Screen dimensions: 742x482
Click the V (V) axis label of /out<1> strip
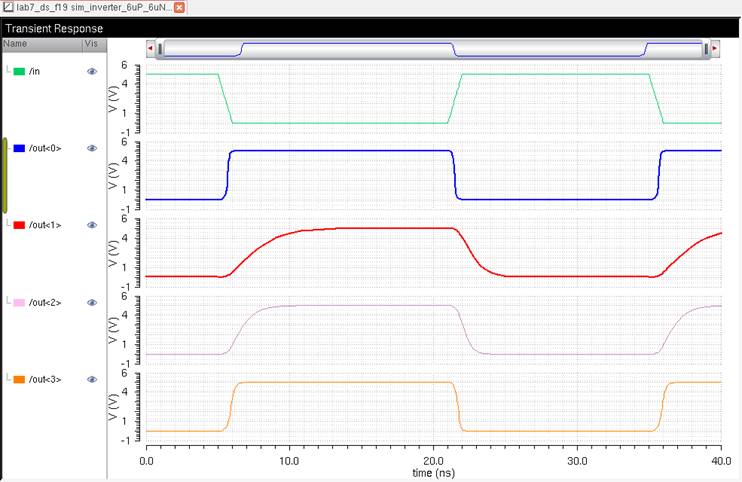113,253
